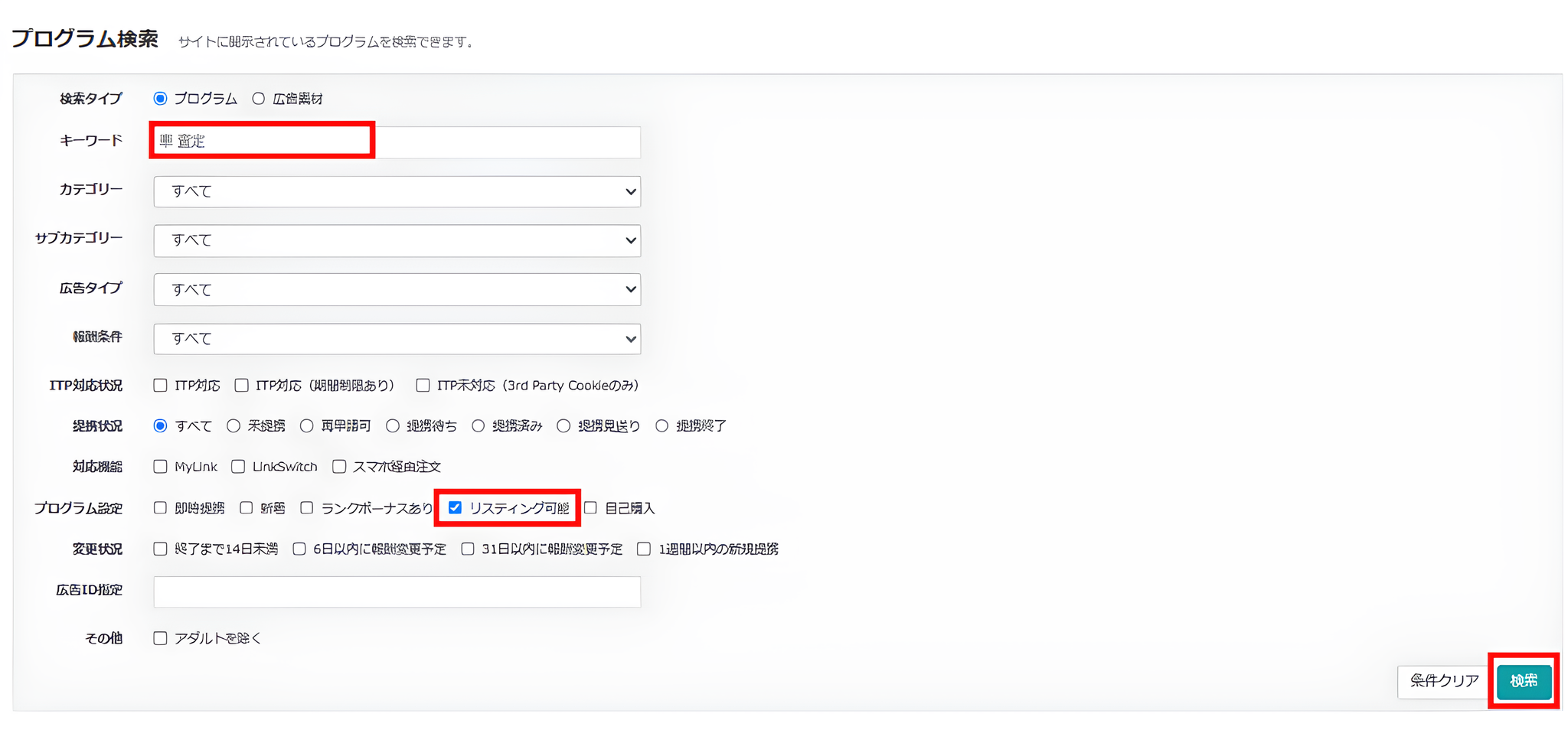This screenshot has width=1568, height=730.
Task: Uncheck the リスティング可能 checkbox
Action: point(455,508)
